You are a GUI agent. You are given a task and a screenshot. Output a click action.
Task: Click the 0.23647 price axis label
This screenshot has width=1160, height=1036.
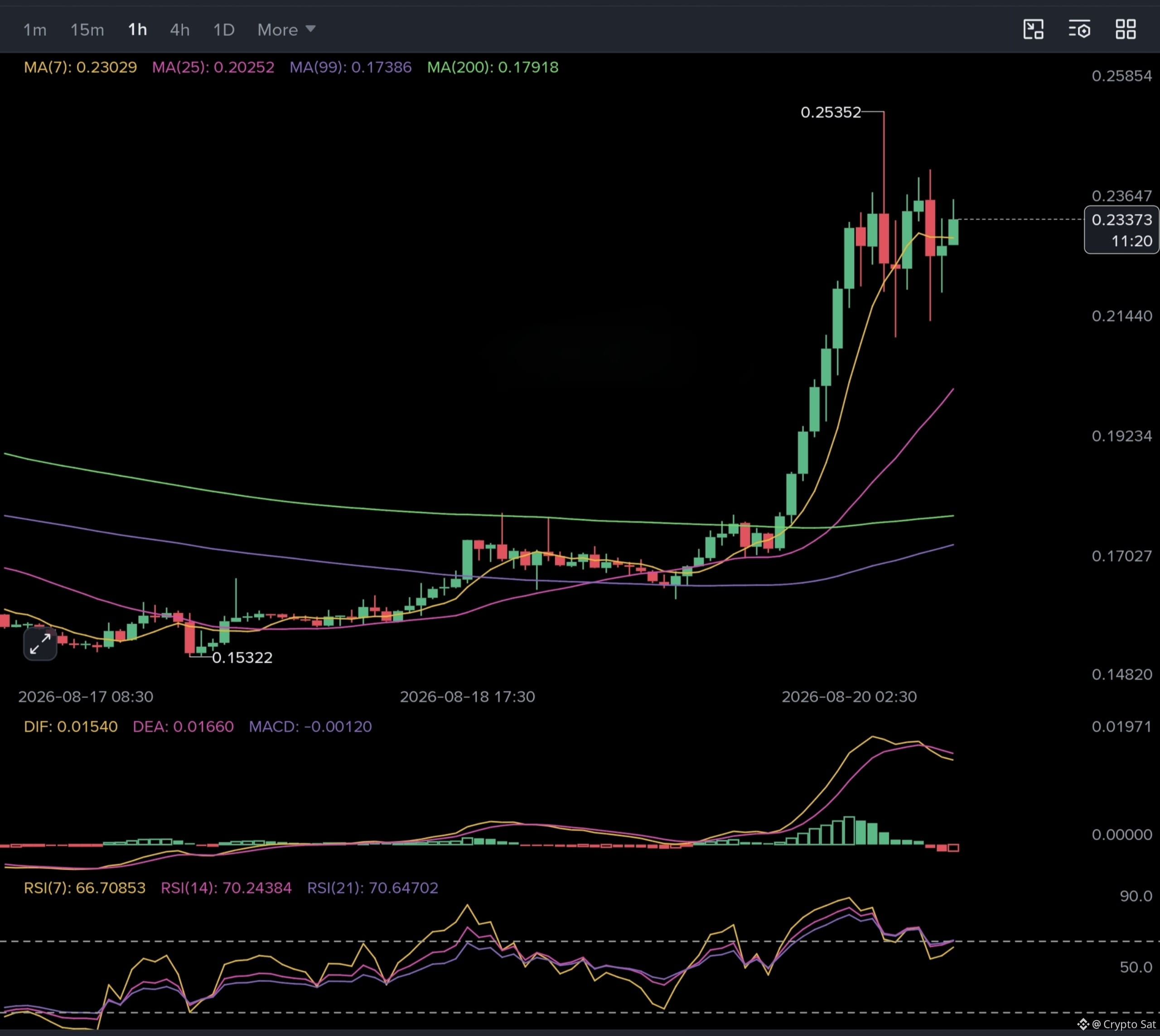(x=1122, y=196)
